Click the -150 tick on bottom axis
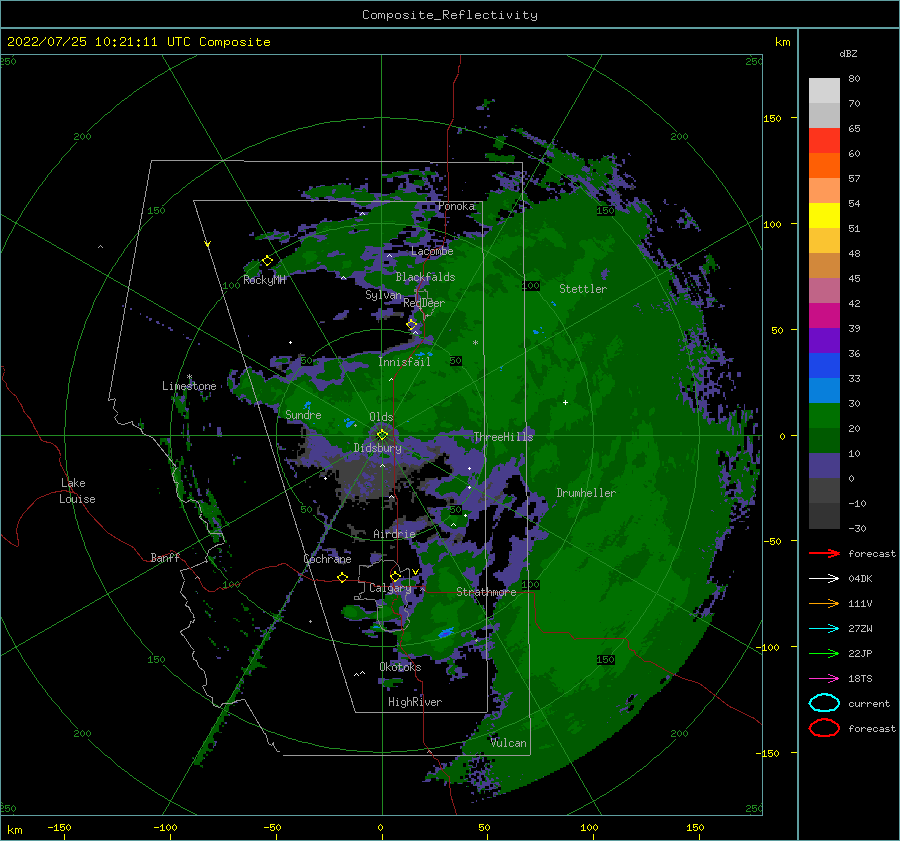 tap(59, 828)
